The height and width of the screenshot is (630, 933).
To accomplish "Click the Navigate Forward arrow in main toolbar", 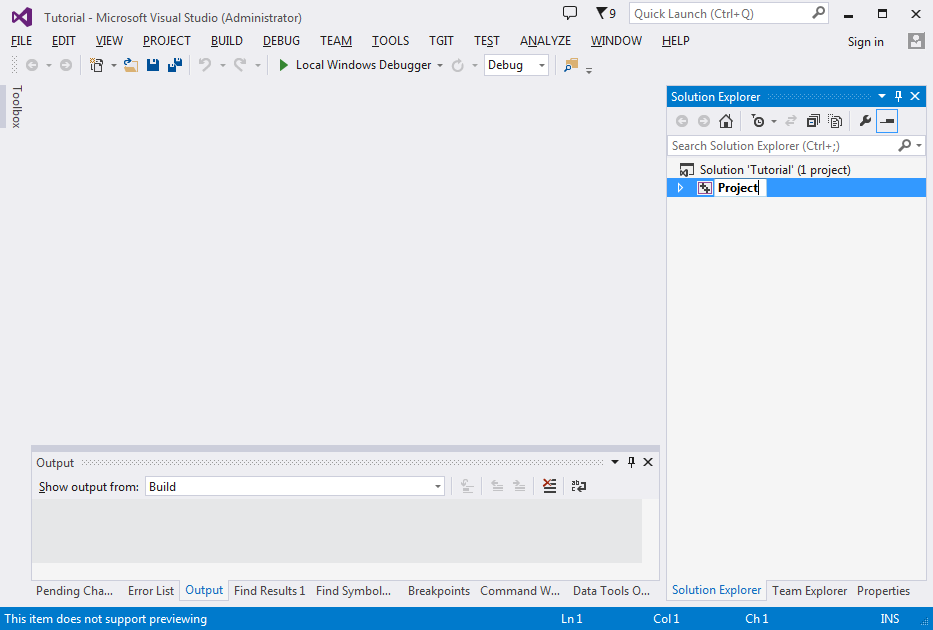I will (x=66, y=65).
